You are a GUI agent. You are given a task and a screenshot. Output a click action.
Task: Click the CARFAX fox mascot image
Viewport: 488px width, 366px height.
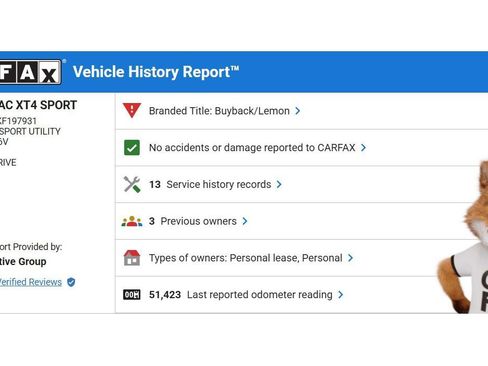(x=463, y=237)
